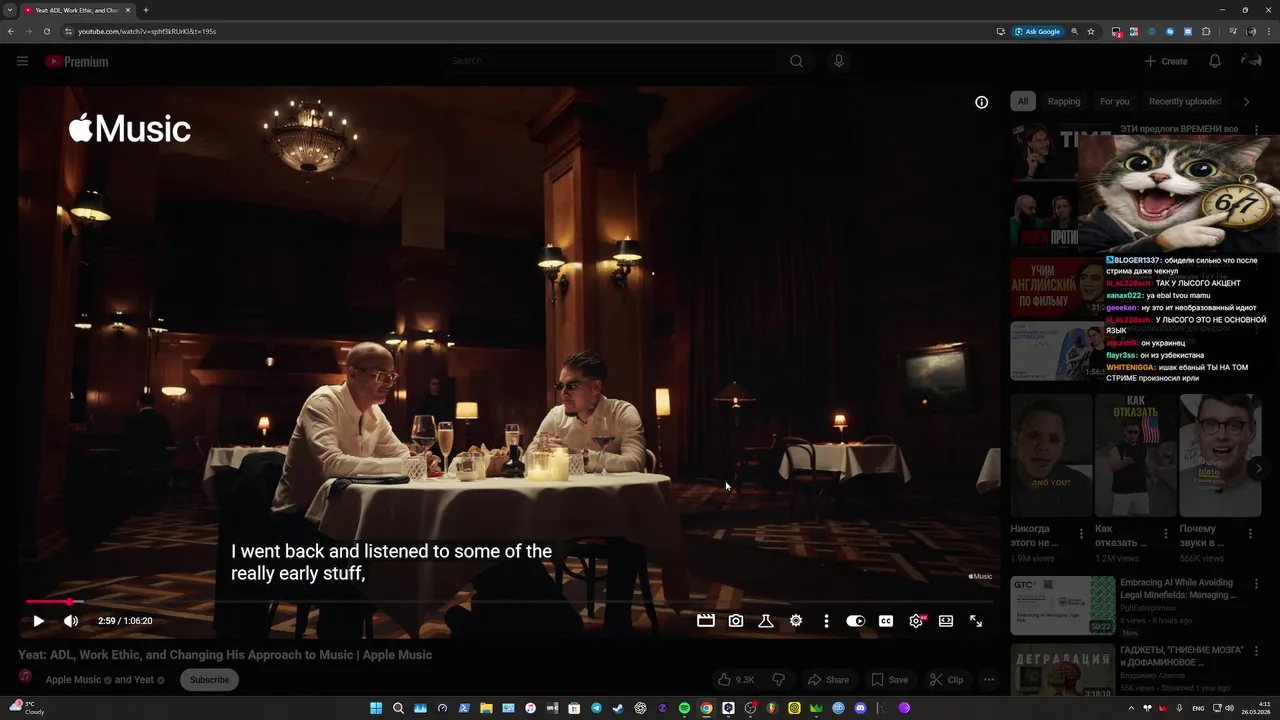The width and height of the screenshot is (1280, 720).
Task: Open Windows Start menu
Action: (x=376, y=708)
